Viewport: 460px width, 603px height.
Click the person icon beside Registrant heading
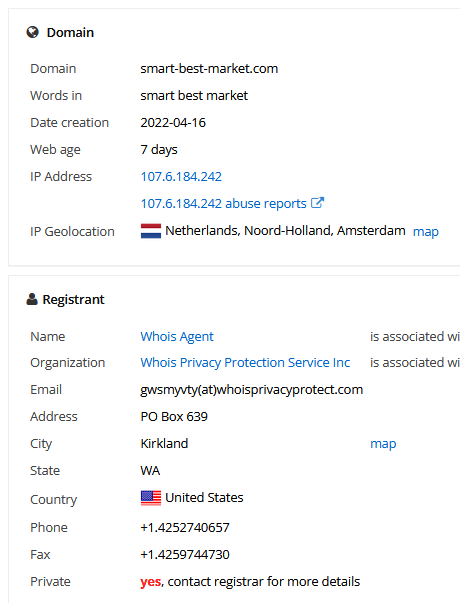(32, 299)
